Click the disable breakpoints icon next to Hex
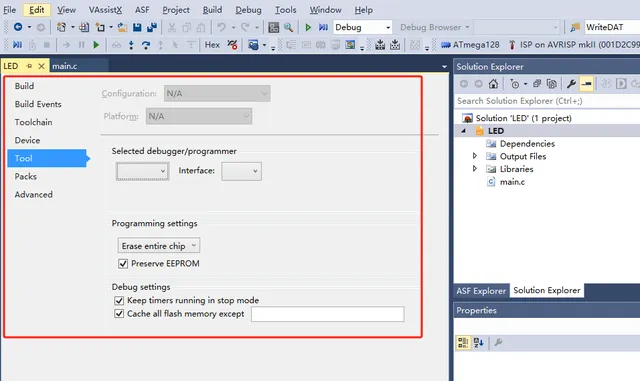The width and height of the screenshot is (640, 381). tap(232, 45)
